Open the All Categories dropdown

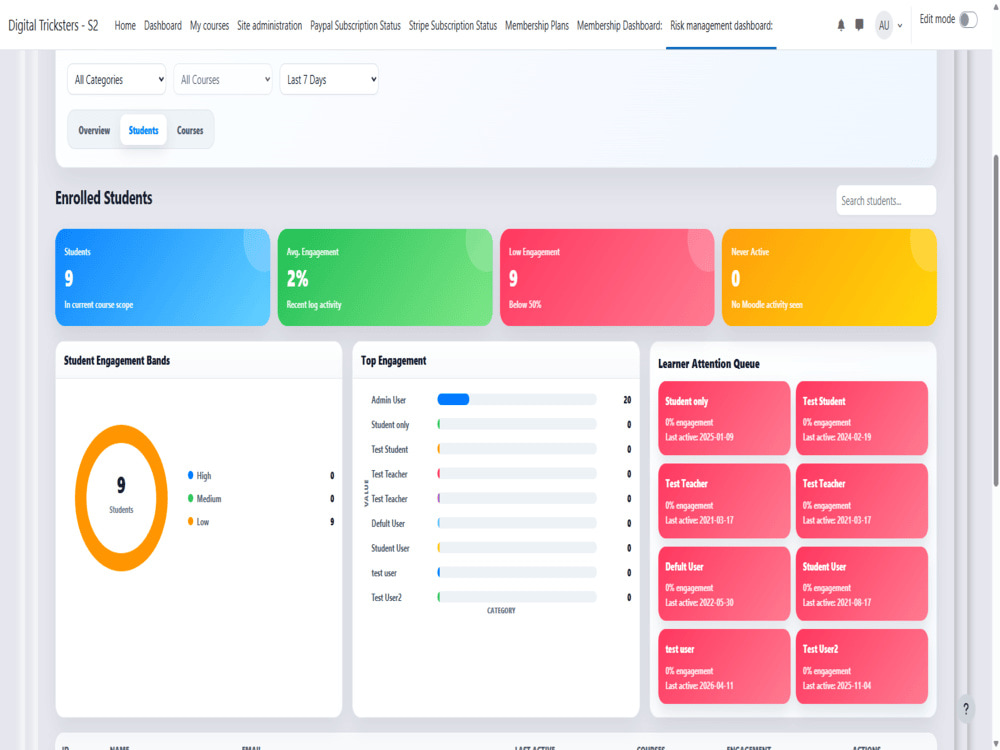[117, 80]
